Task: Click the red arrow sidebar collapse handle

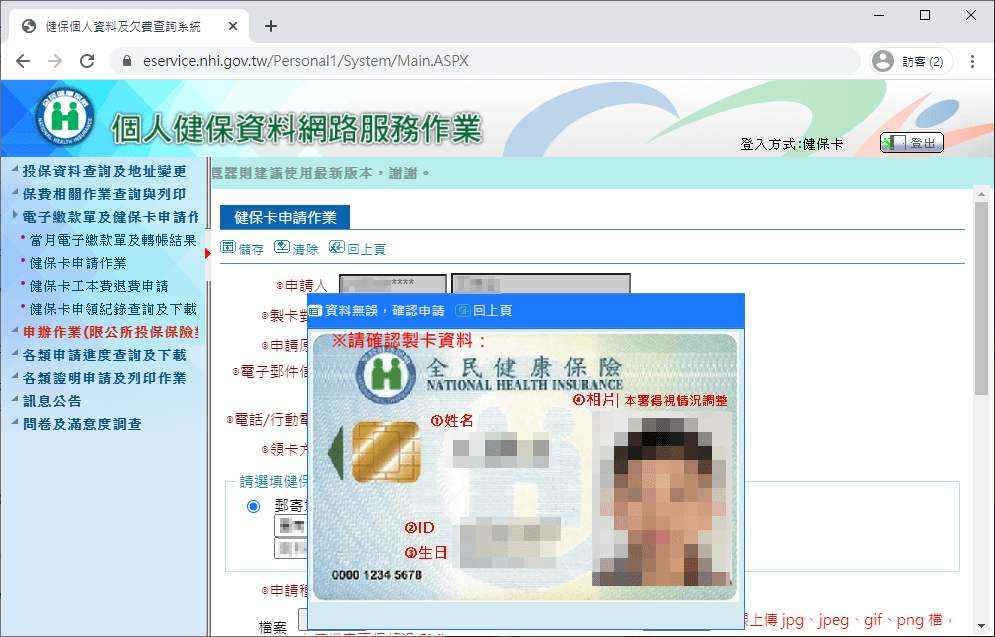Action: pos(208,254)
